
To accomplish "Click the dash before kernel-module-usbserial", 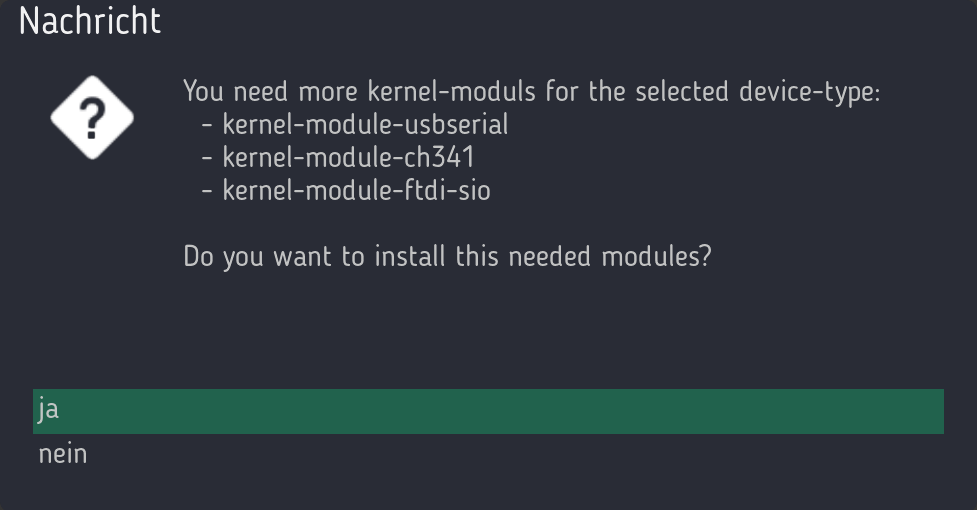I will pos(207,126).
